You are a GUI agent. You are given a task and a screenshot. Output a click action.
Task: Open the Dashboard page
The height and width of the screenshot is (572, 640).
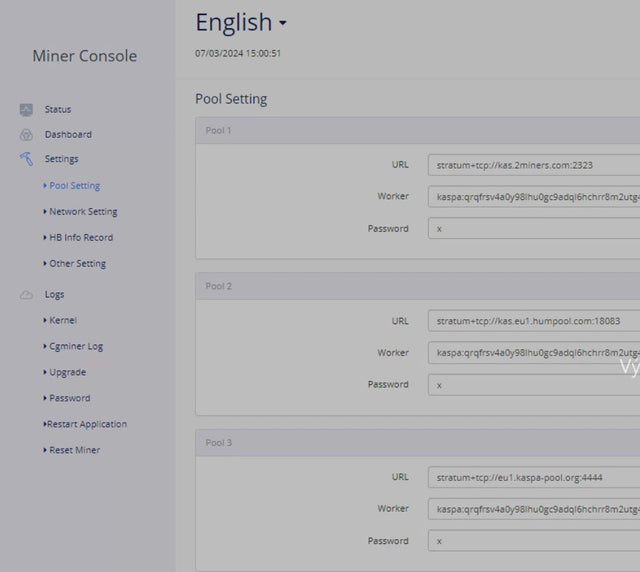point(68,134)
